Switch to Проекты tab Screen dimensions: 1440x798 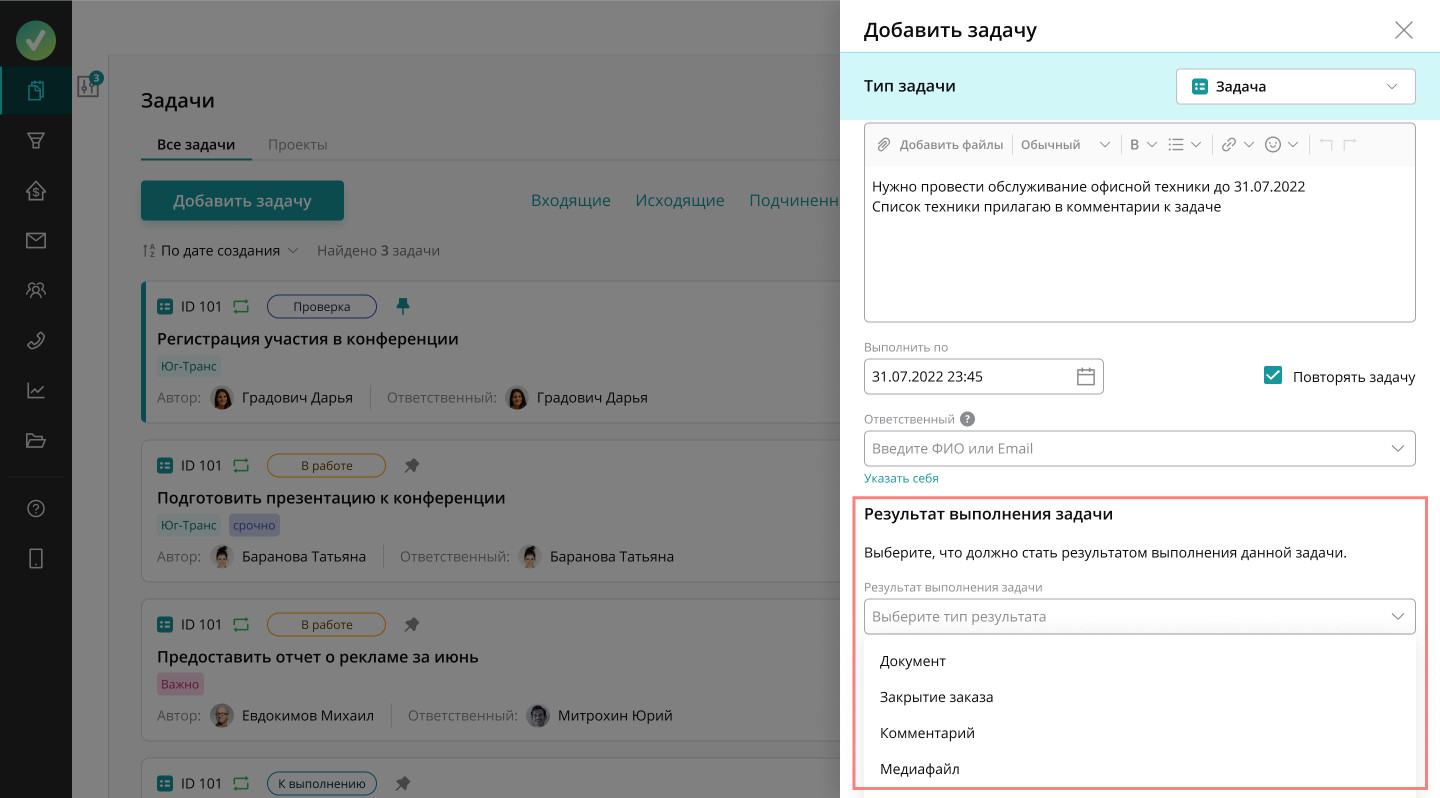[x=297, y=145]
